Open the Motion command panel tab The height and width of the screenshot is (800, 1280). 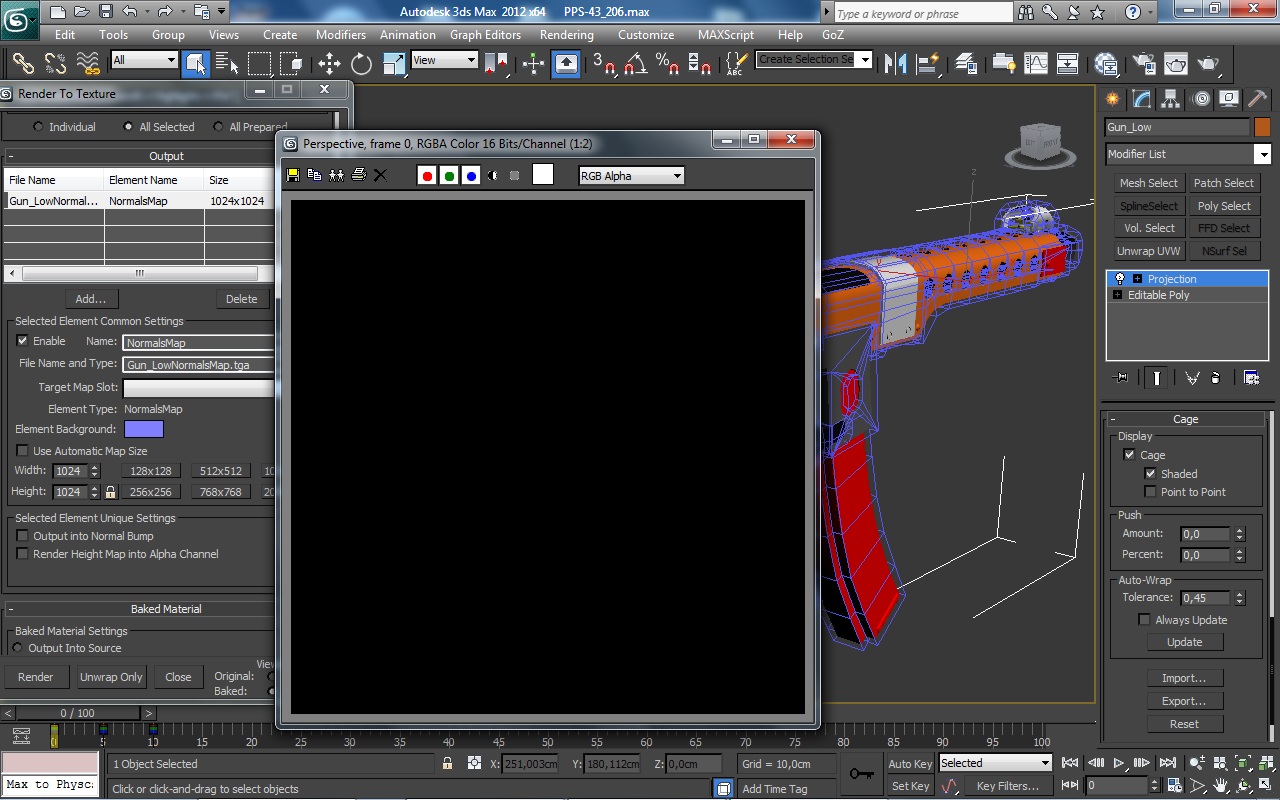click(x=1200, y=99)
